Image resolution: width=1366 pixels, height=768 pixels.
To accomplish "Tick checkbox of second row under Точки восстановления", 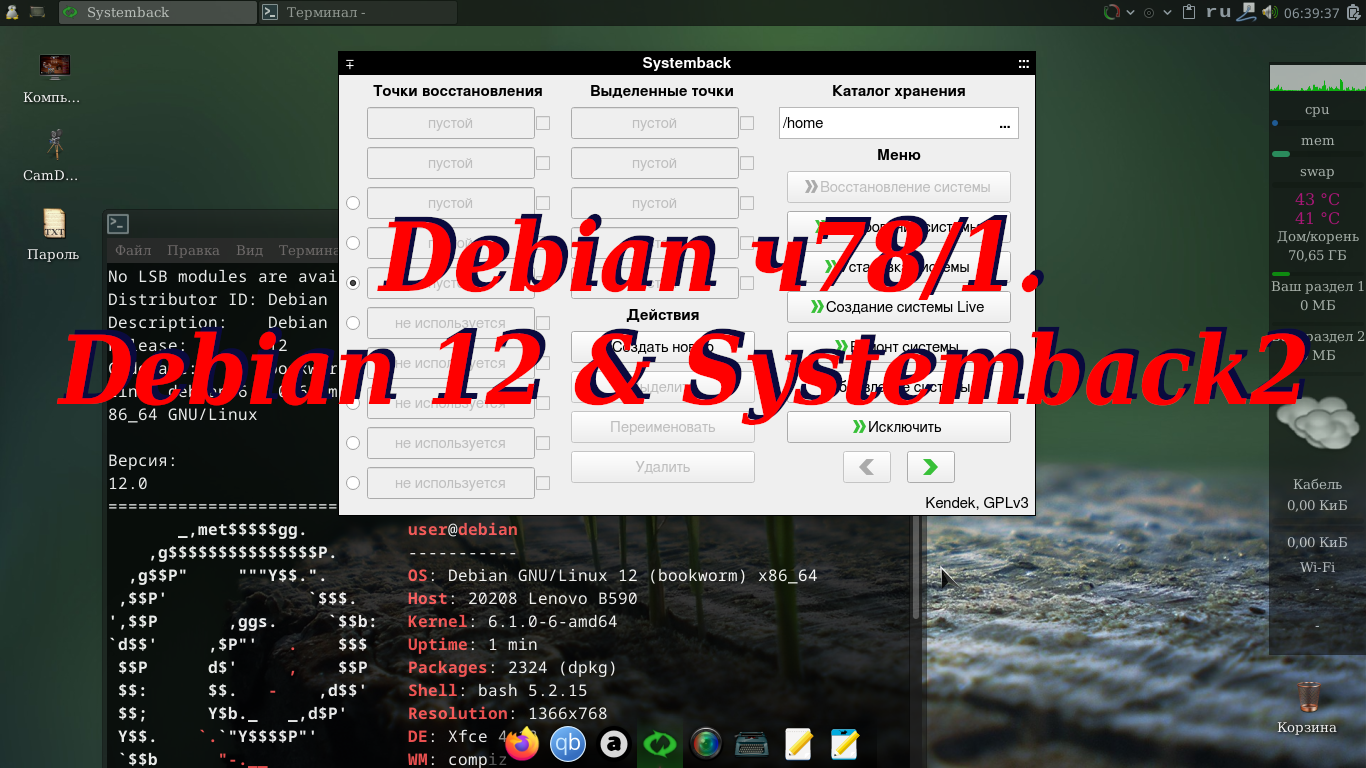I will [543, 163].
